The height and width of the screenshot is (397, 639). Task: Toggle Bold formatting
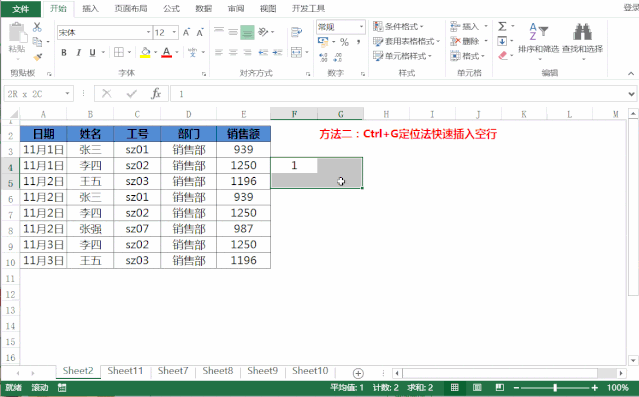64,52
